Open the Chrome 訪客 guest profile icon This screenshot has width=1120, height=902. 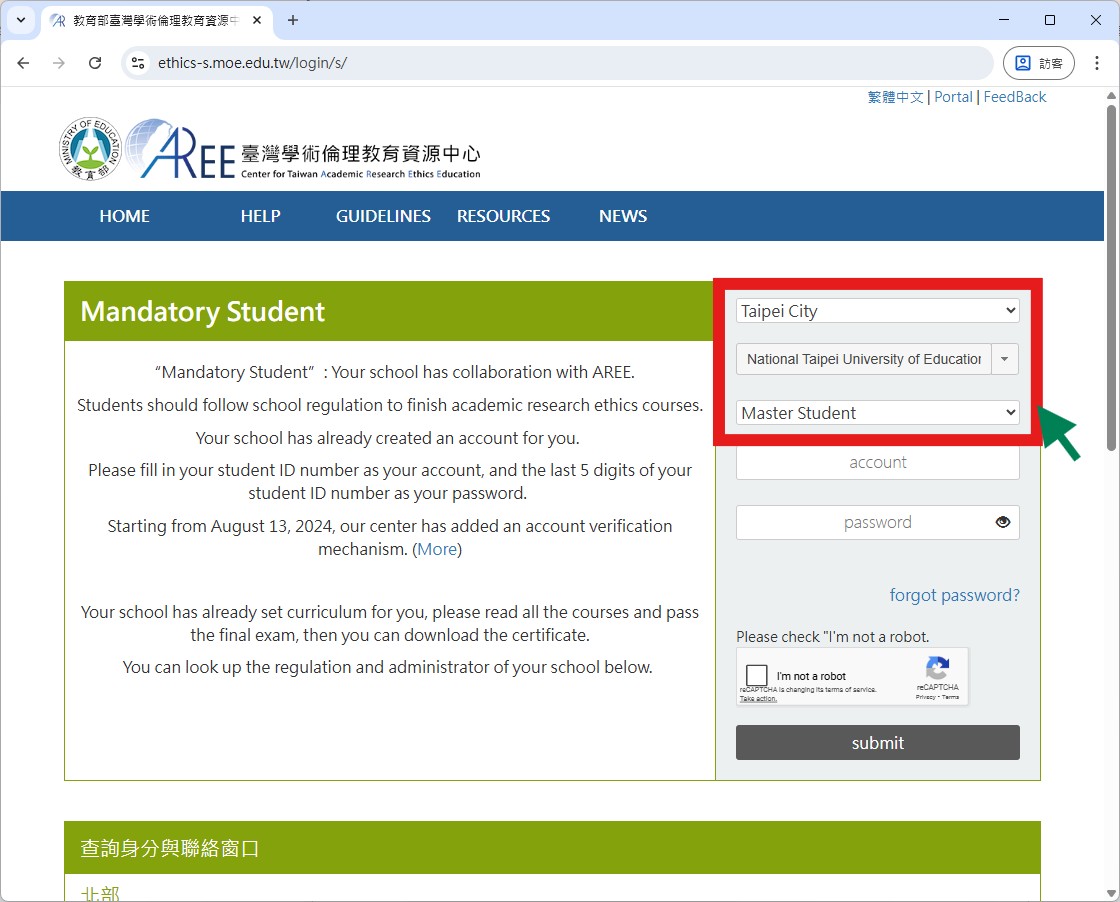(1038, 62)
